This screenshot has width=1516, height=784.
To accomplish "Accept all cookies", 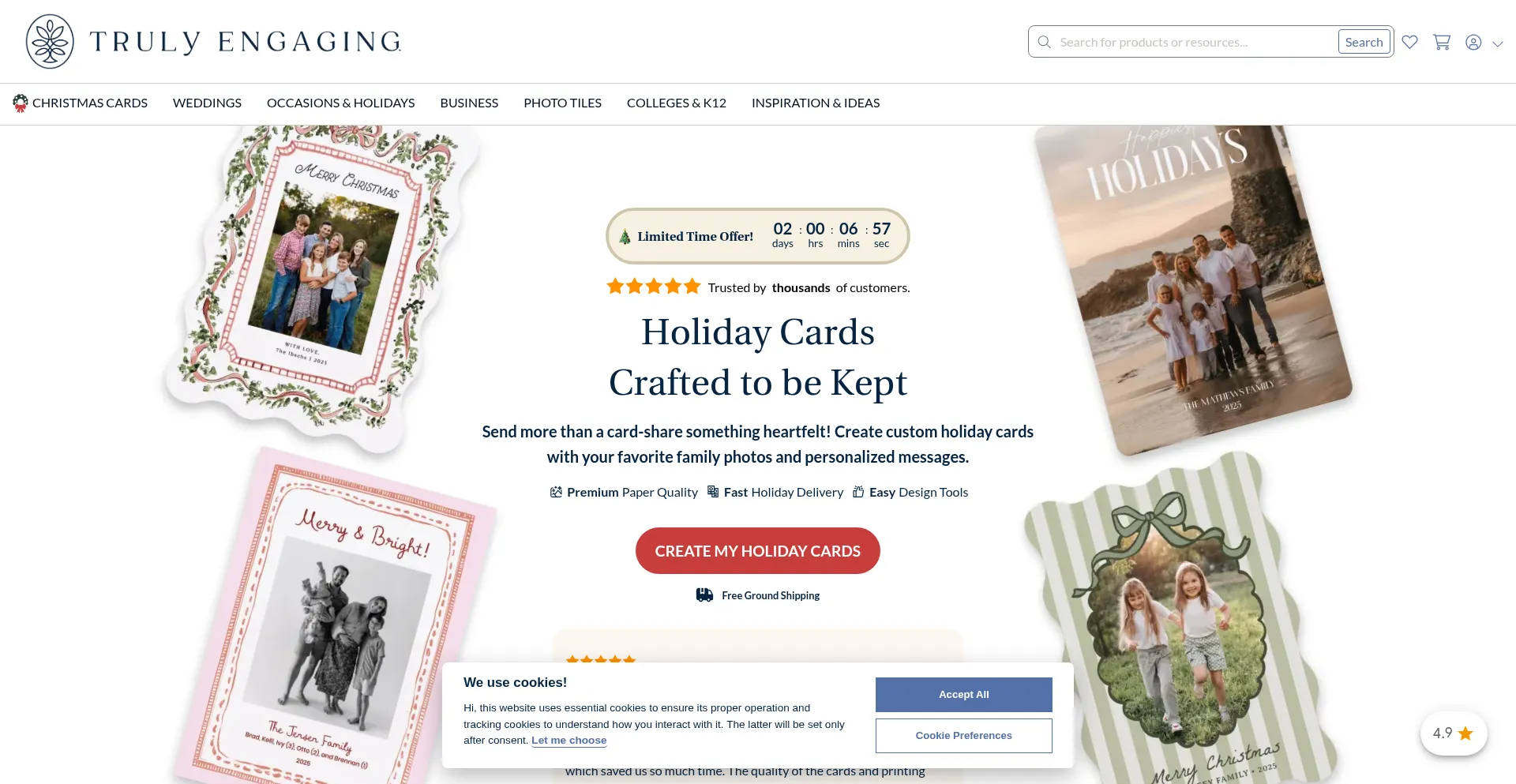I will (x=963, y=695).
